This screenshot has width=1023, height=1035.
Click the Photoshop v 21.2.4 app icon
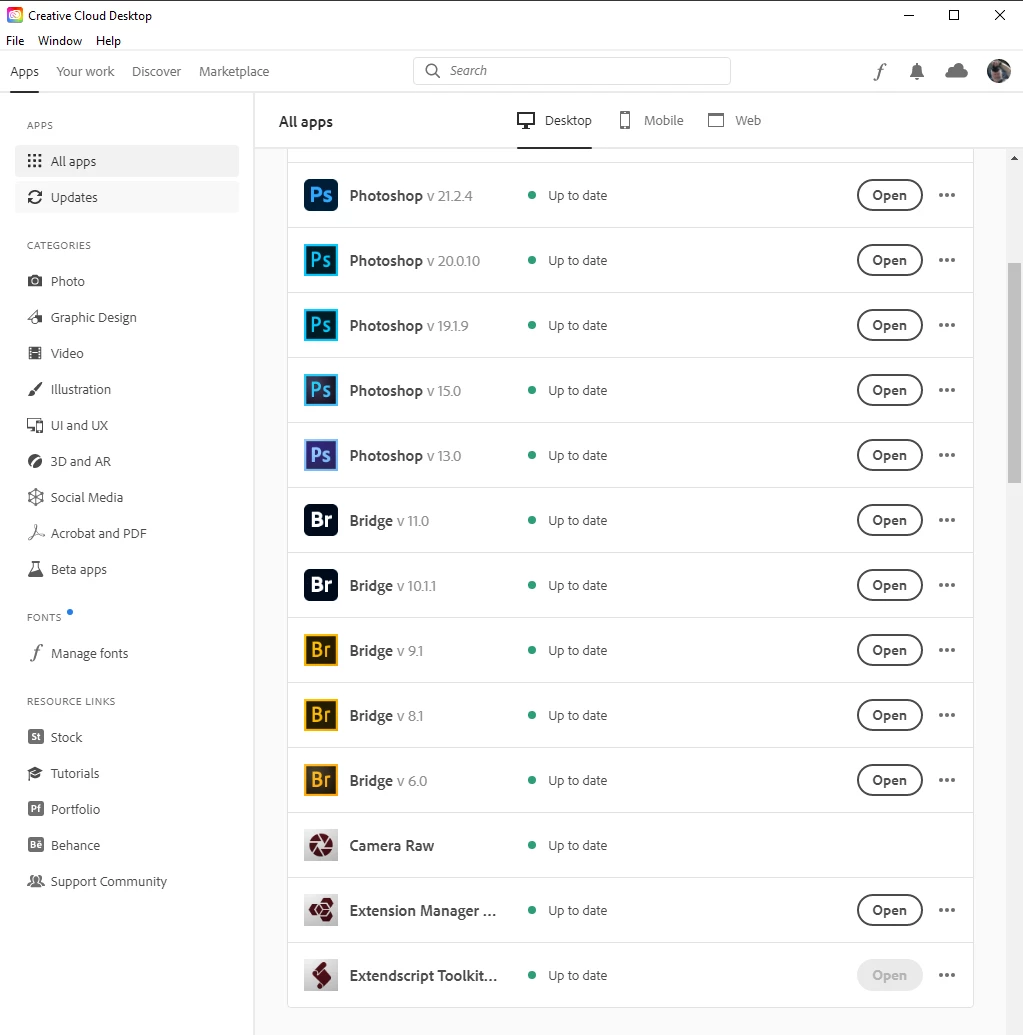point(321,195)
